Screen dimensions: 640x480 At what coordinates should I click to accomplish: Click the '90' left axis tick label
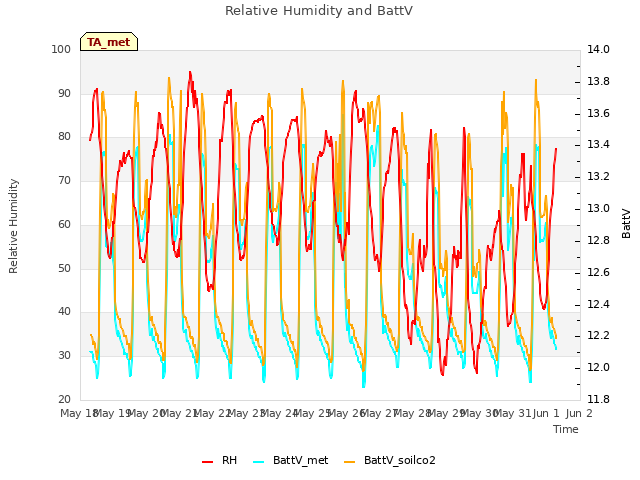pyautogui.click(x=64, y=93)
